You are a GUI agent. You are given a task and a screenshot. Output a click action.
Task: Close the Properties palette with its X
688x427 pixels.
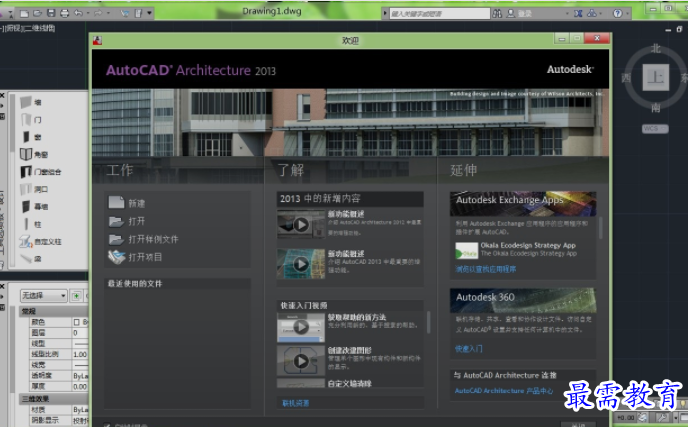pos(2,286)
